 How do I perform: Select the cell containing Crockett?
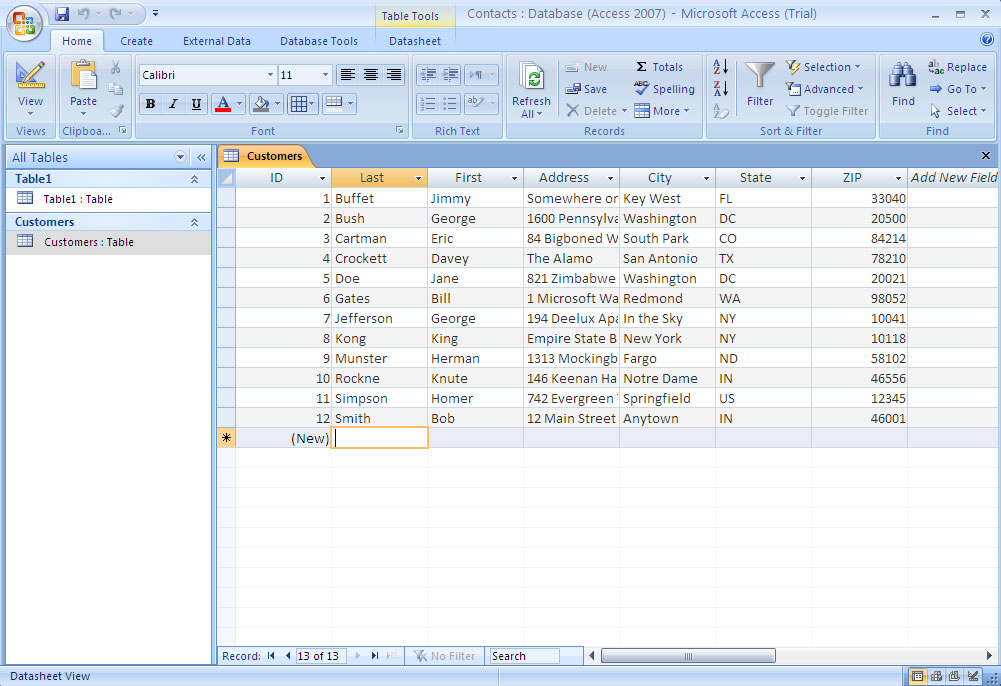(379, 258)
